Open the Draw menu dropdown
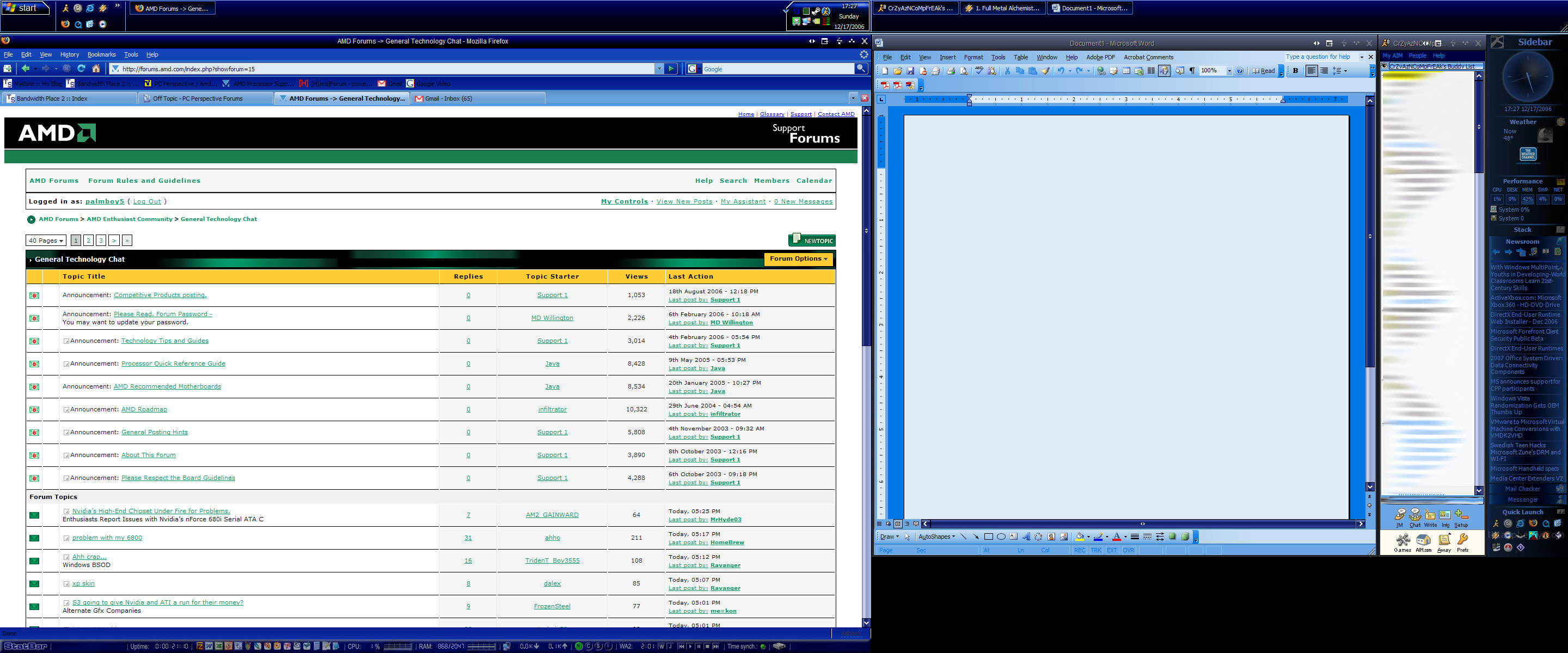The image size is (1568, 653). [889, 537]
